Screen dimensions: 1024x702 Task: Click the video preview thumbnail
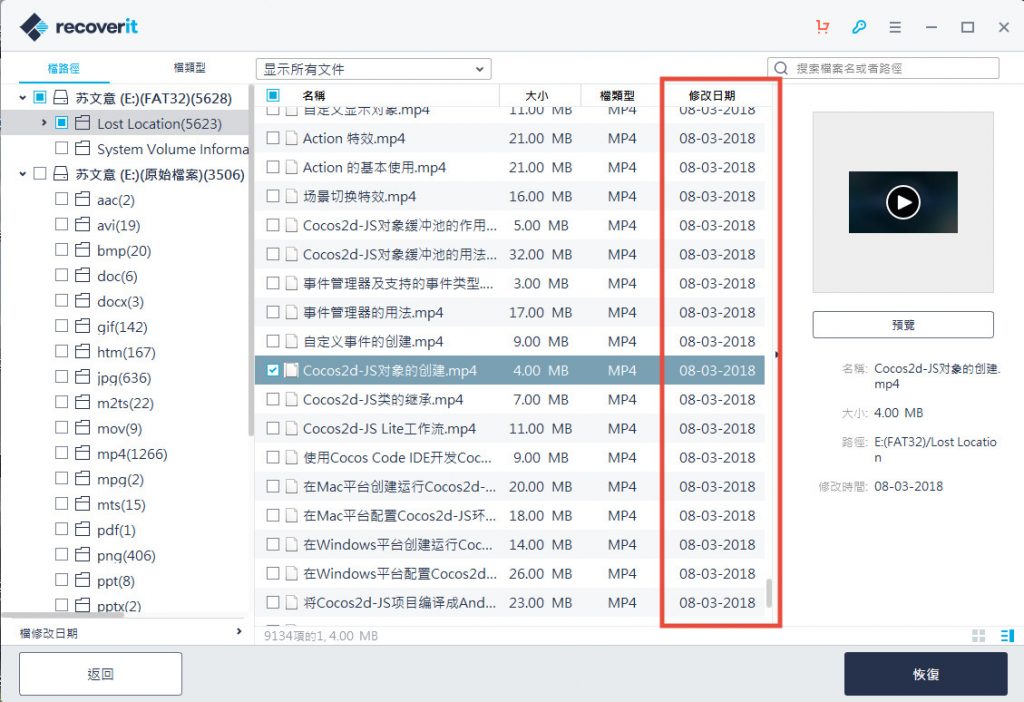point(903,202)
